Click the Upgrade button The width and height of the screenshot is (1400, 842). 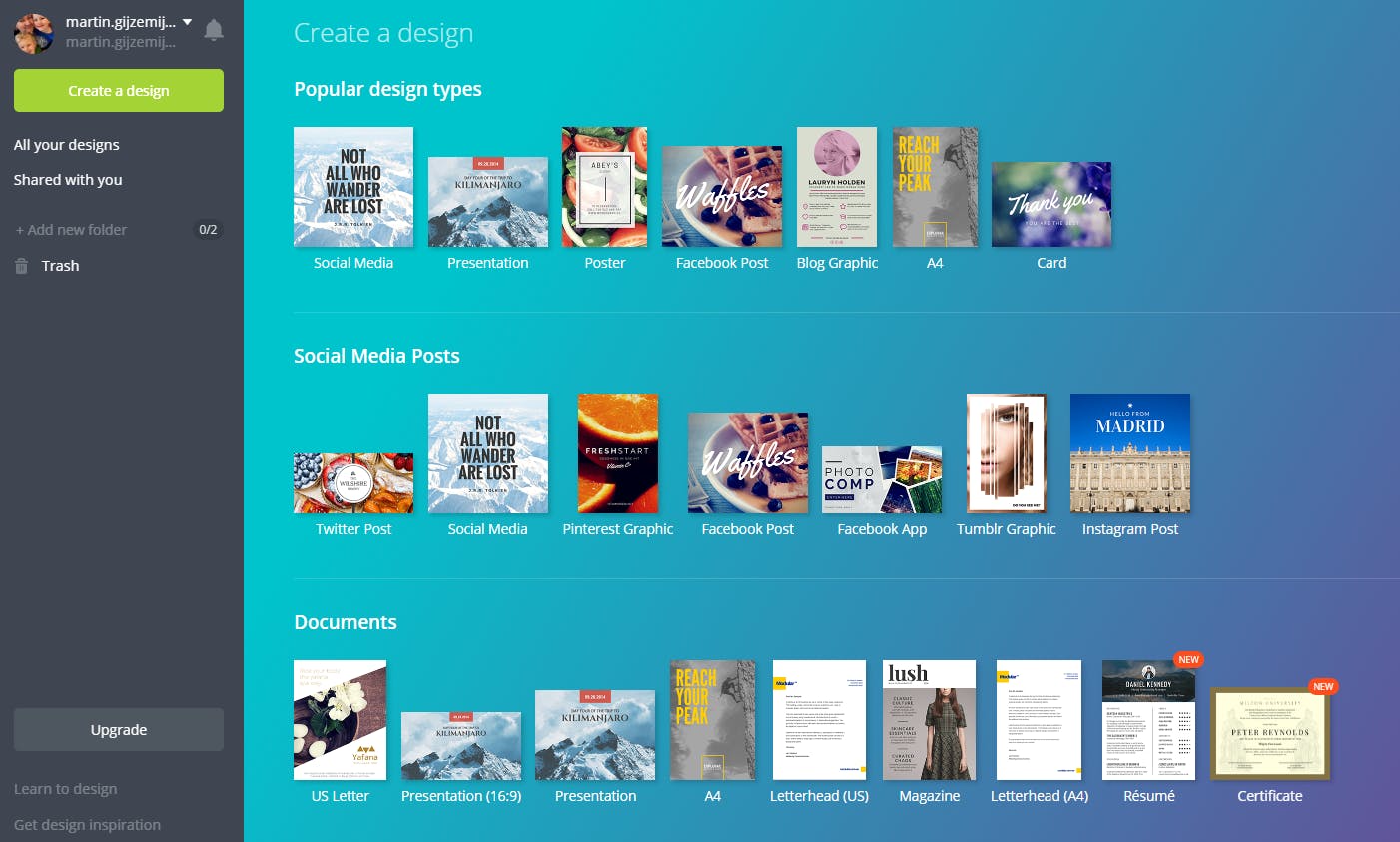(x=119, y=730)
